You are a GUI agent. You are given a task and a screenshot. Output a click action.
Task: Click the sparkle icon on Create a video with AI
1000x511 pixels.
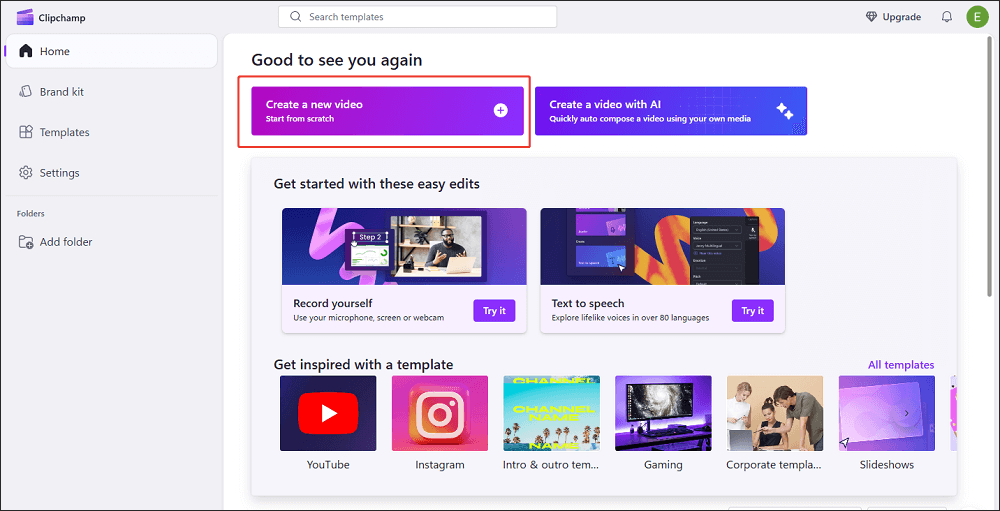click(x=784, y=111)
